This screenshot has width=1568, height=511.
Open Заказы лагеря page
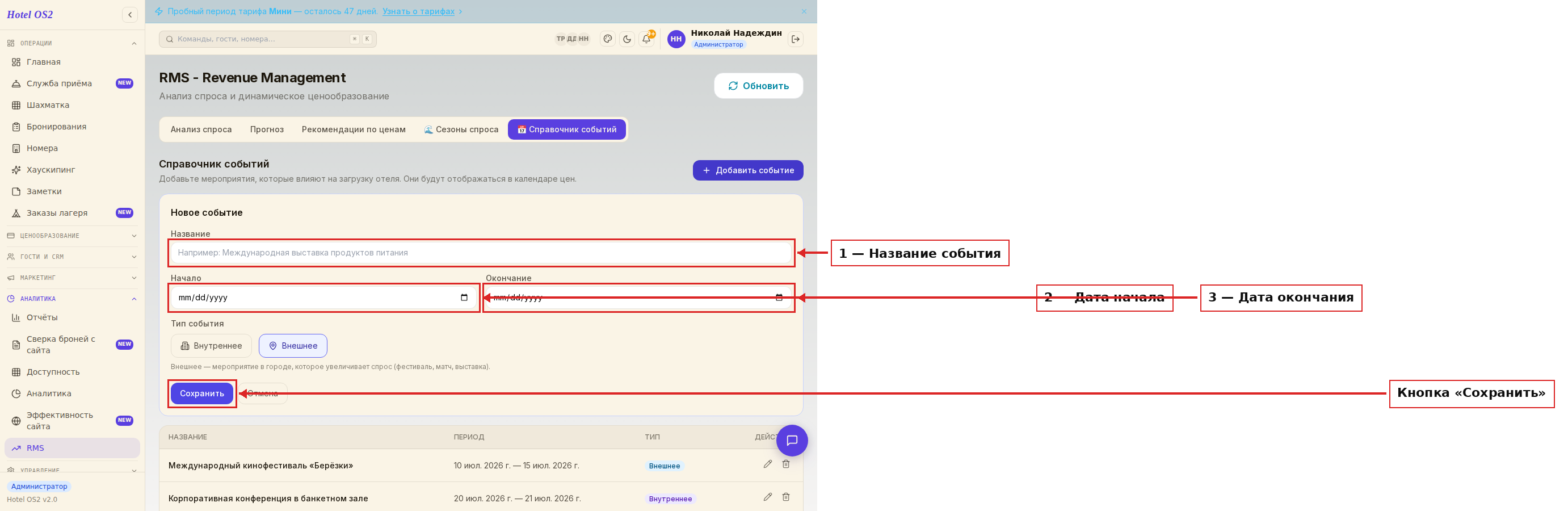pyautogui.click(x=73, y=213)
